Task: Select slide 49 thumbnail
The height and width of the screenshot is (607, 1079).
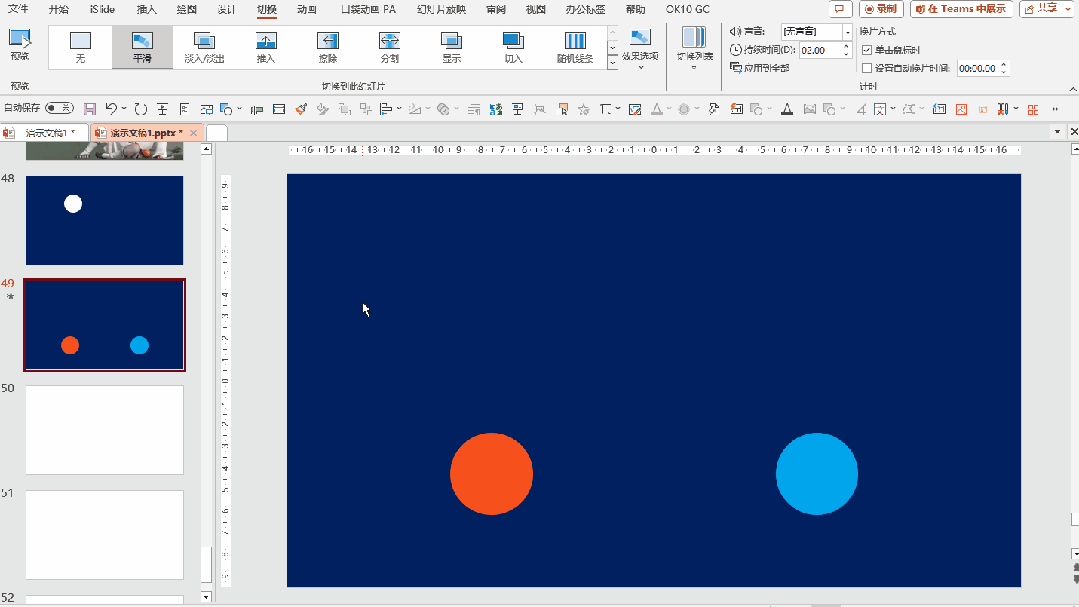Action: (105, 325)
